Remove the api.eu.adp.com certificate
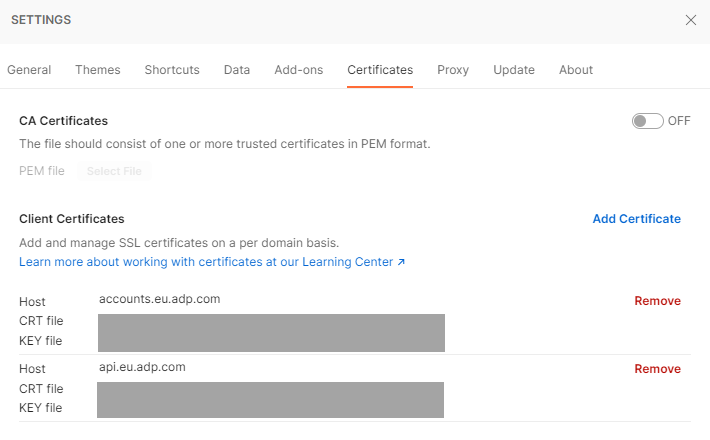 [657, 369]
